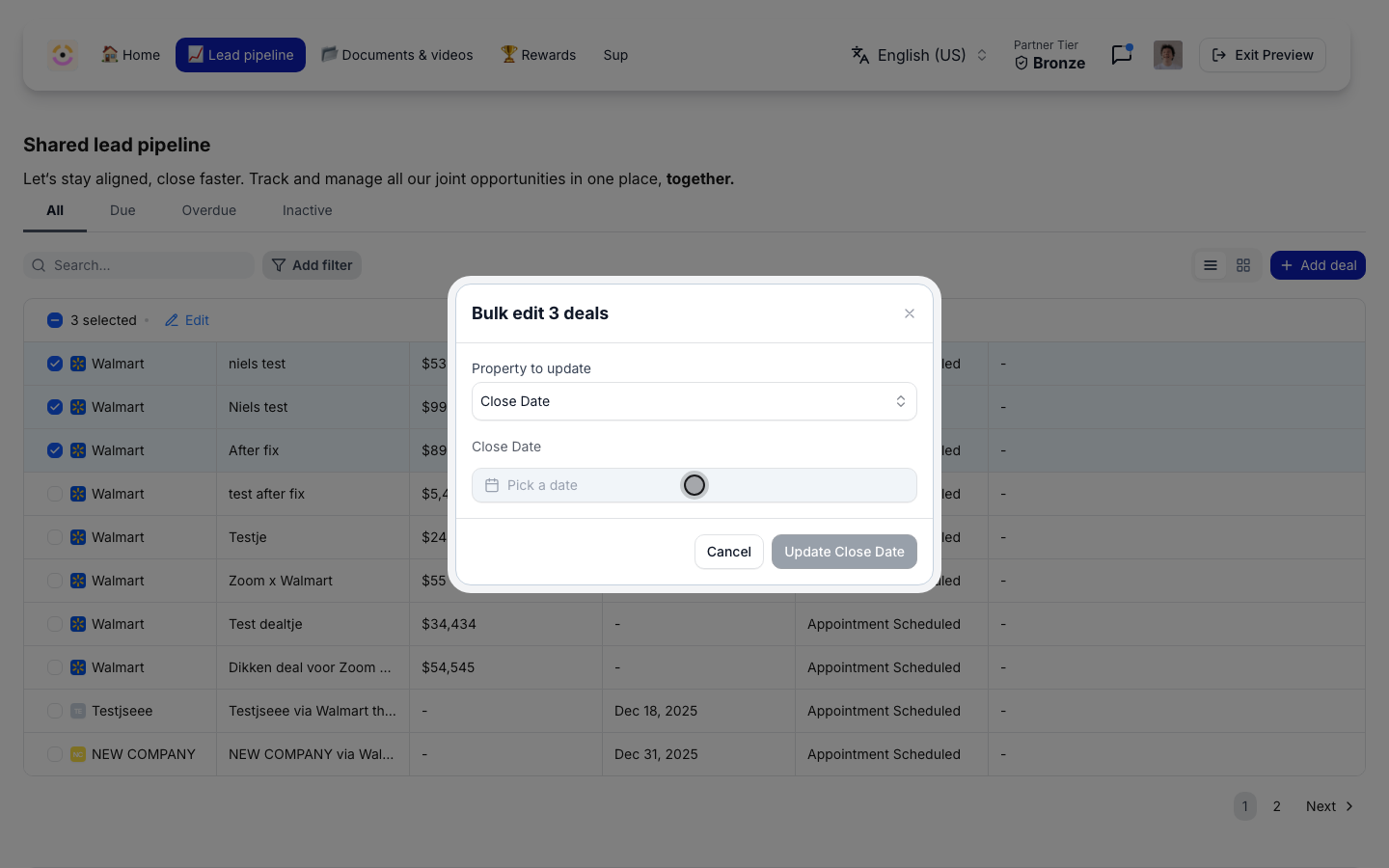Click Update Close Date button
The height and width of the screenshot is (868, 1389).
click(x=844, y=552)
